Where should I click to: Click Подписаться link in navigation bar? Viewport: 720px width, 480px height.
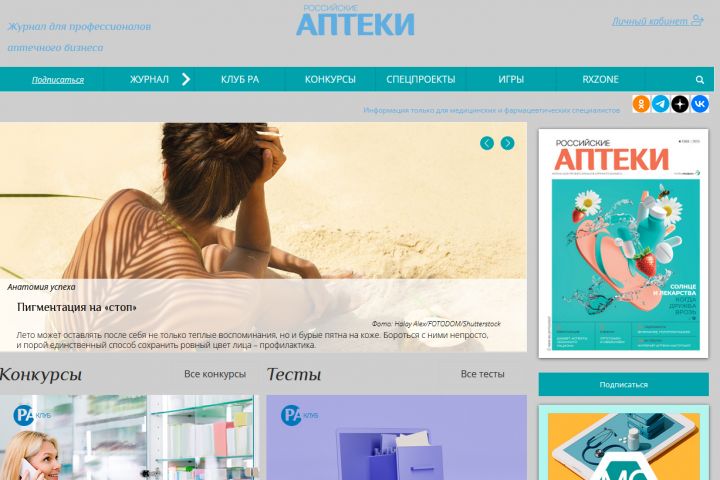pos(58,80)
